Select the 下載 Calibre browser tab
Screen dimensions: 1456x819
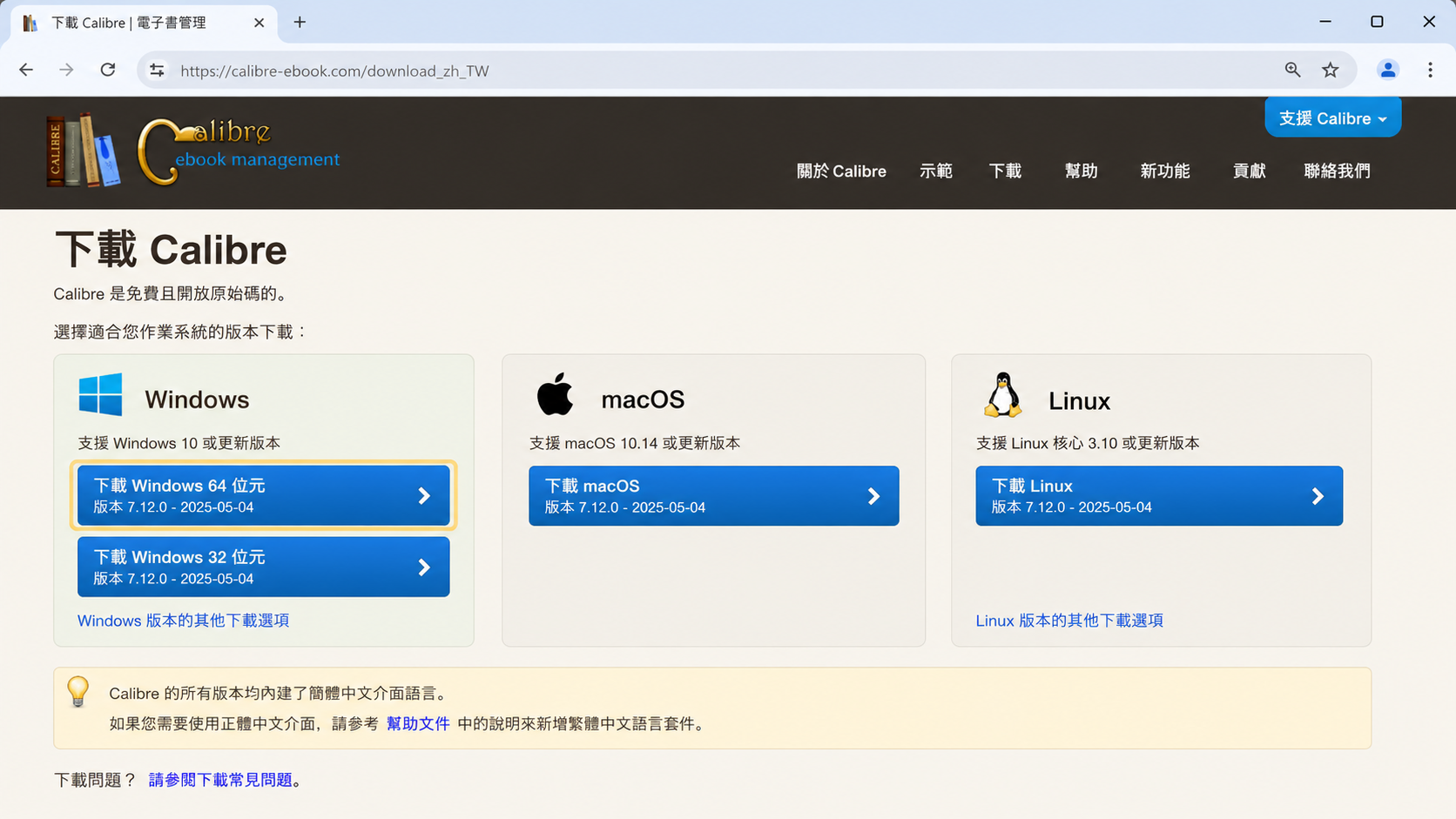(145, 23)
